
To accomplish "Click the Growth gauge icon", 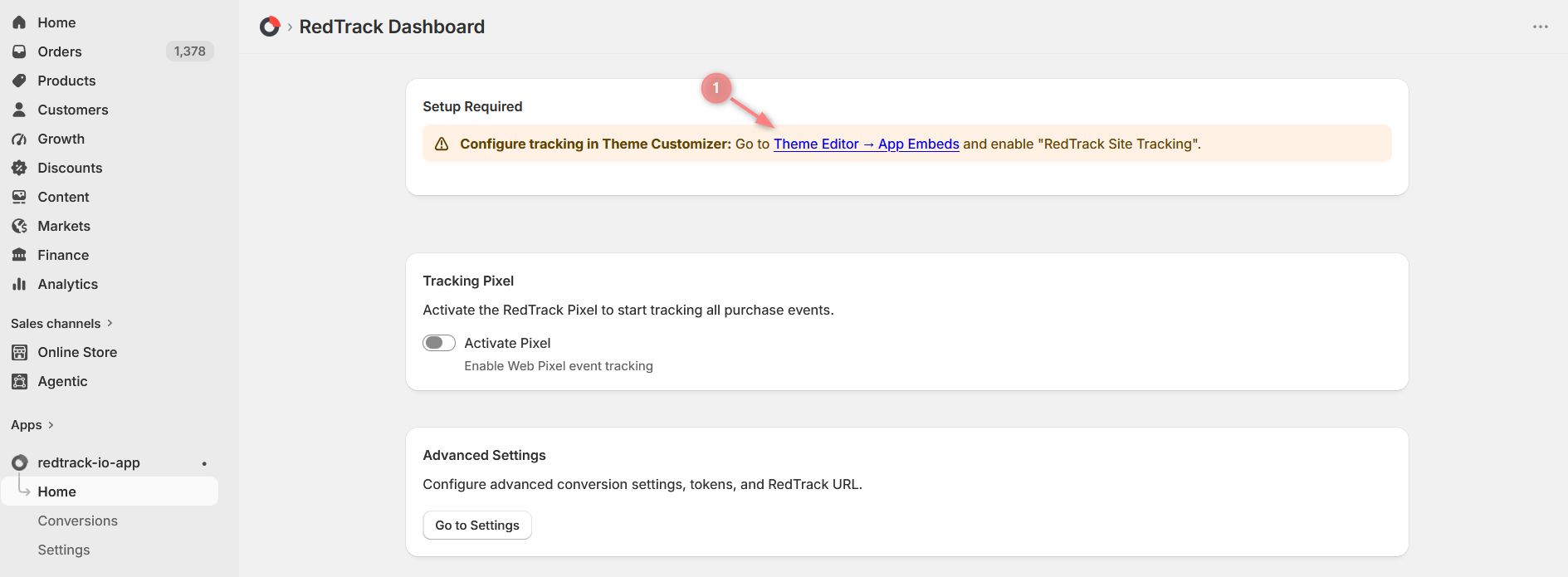I will point(19,139).
